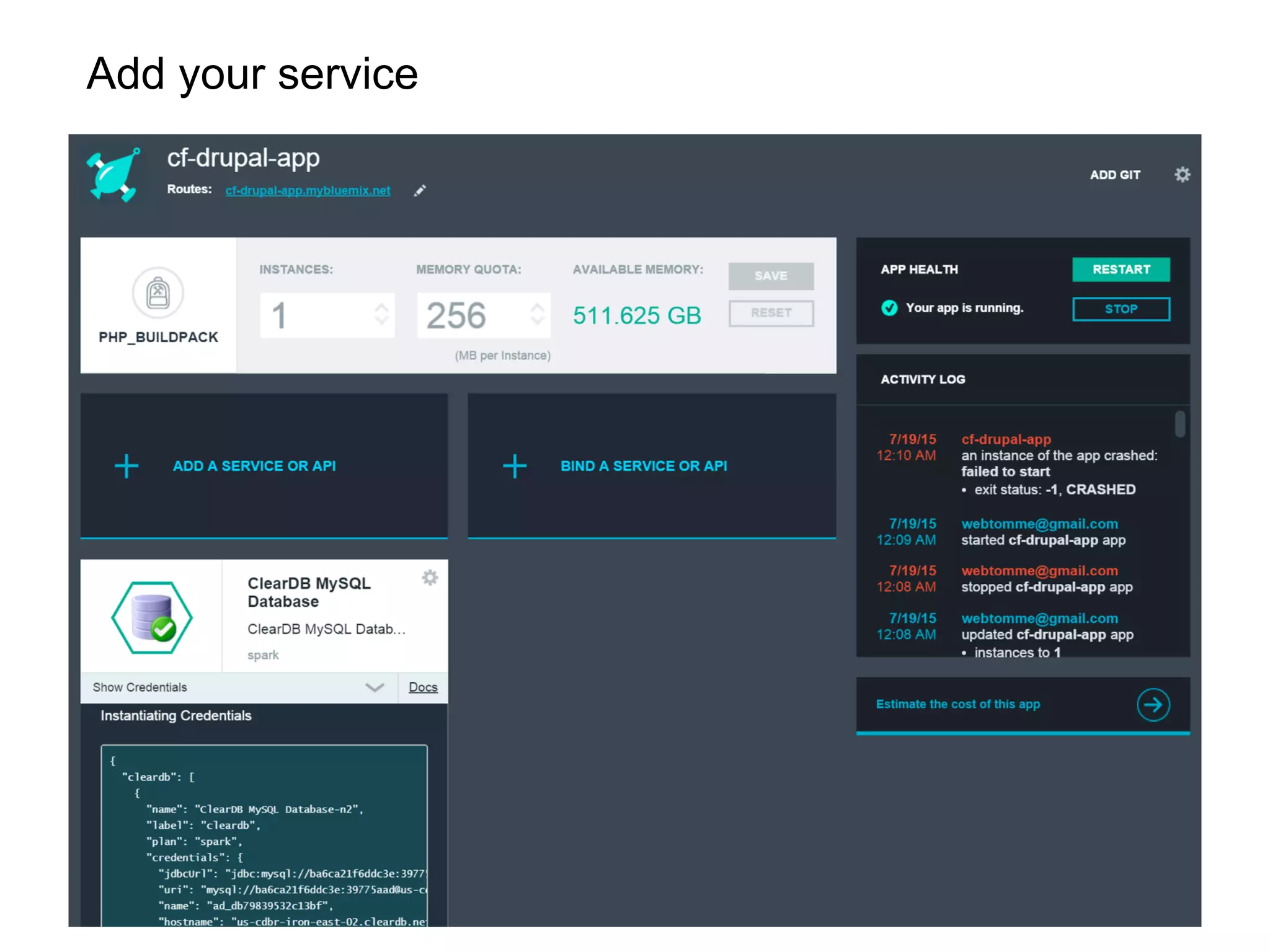Click the Instantiating Credentials heading

tap(176, 716)
